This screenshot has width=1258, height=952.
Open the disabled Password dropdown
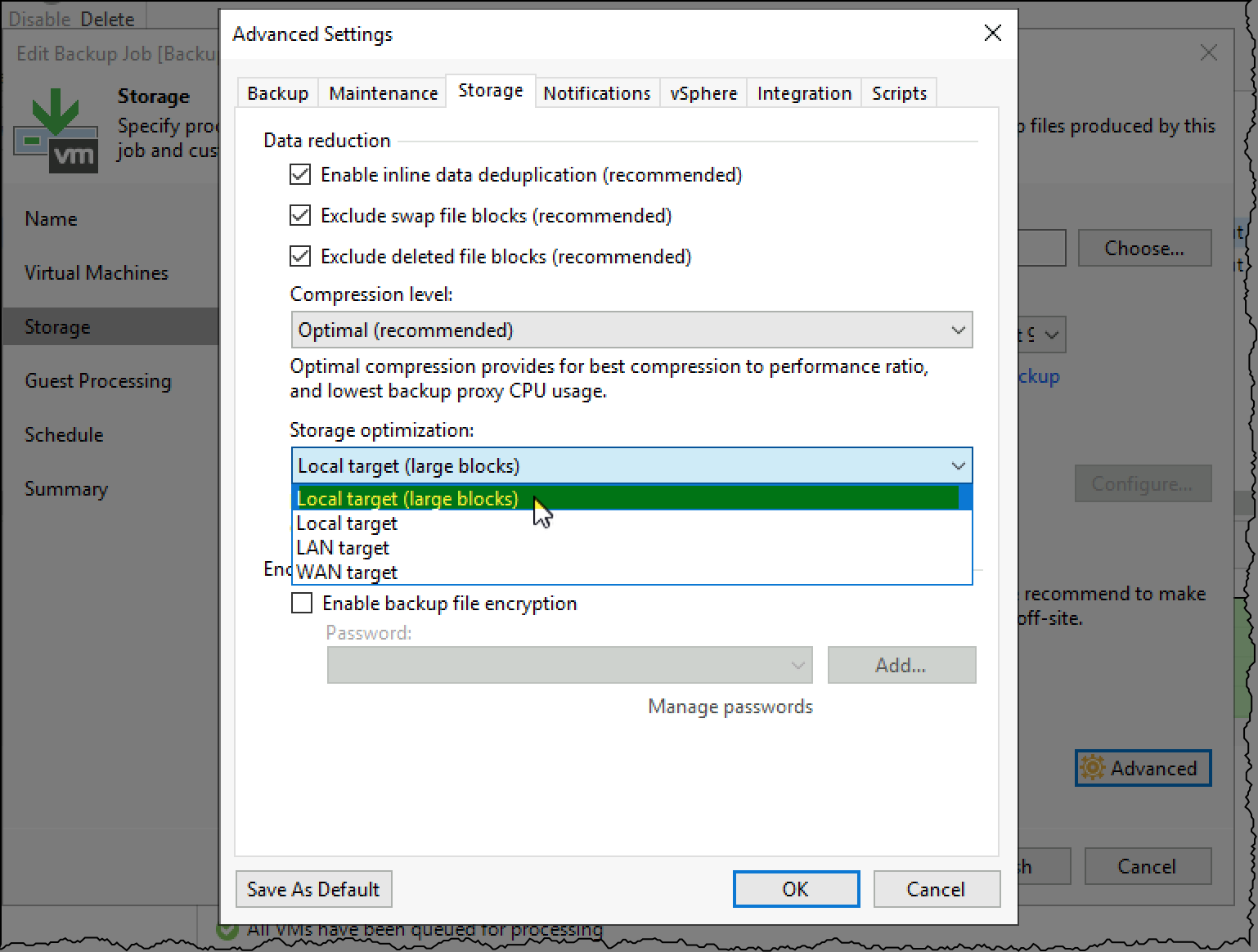[569, 665]
